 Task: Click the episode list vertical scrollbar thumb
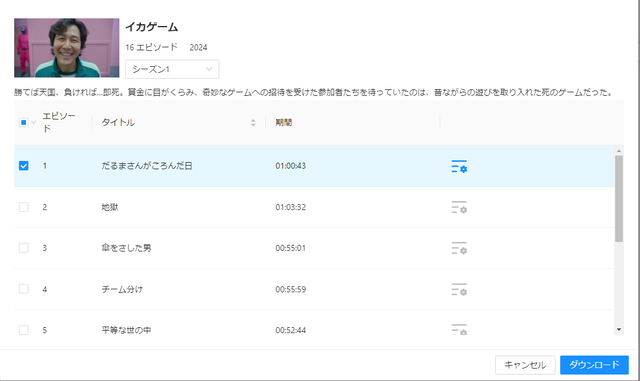click(x=619, y=199)
